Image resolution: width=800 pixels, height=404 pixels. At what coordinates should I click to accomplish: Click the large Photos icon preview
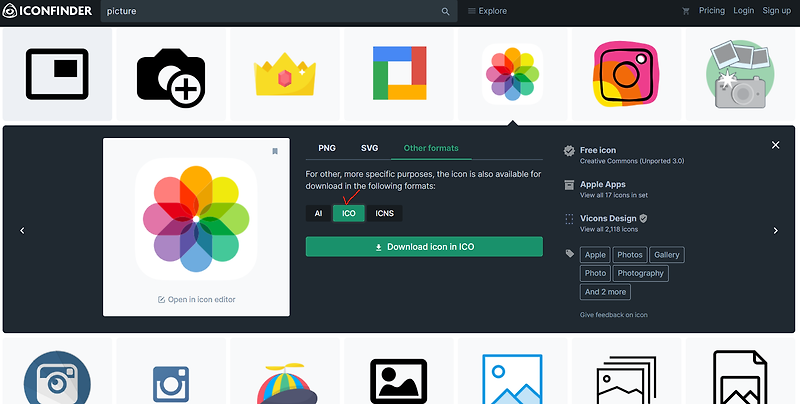coord(196,219)
